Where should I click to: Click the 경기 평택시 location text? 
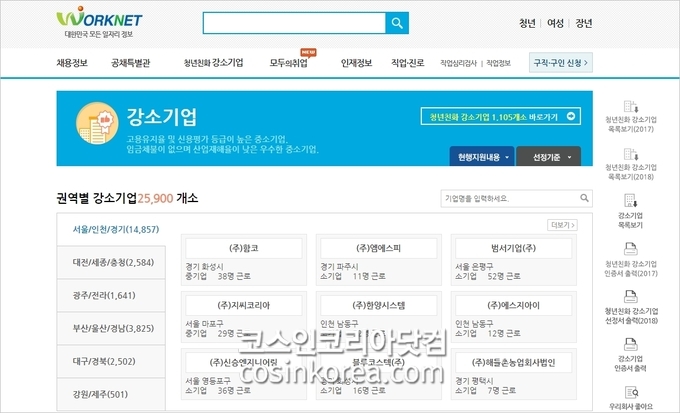[x=474, y=381]
